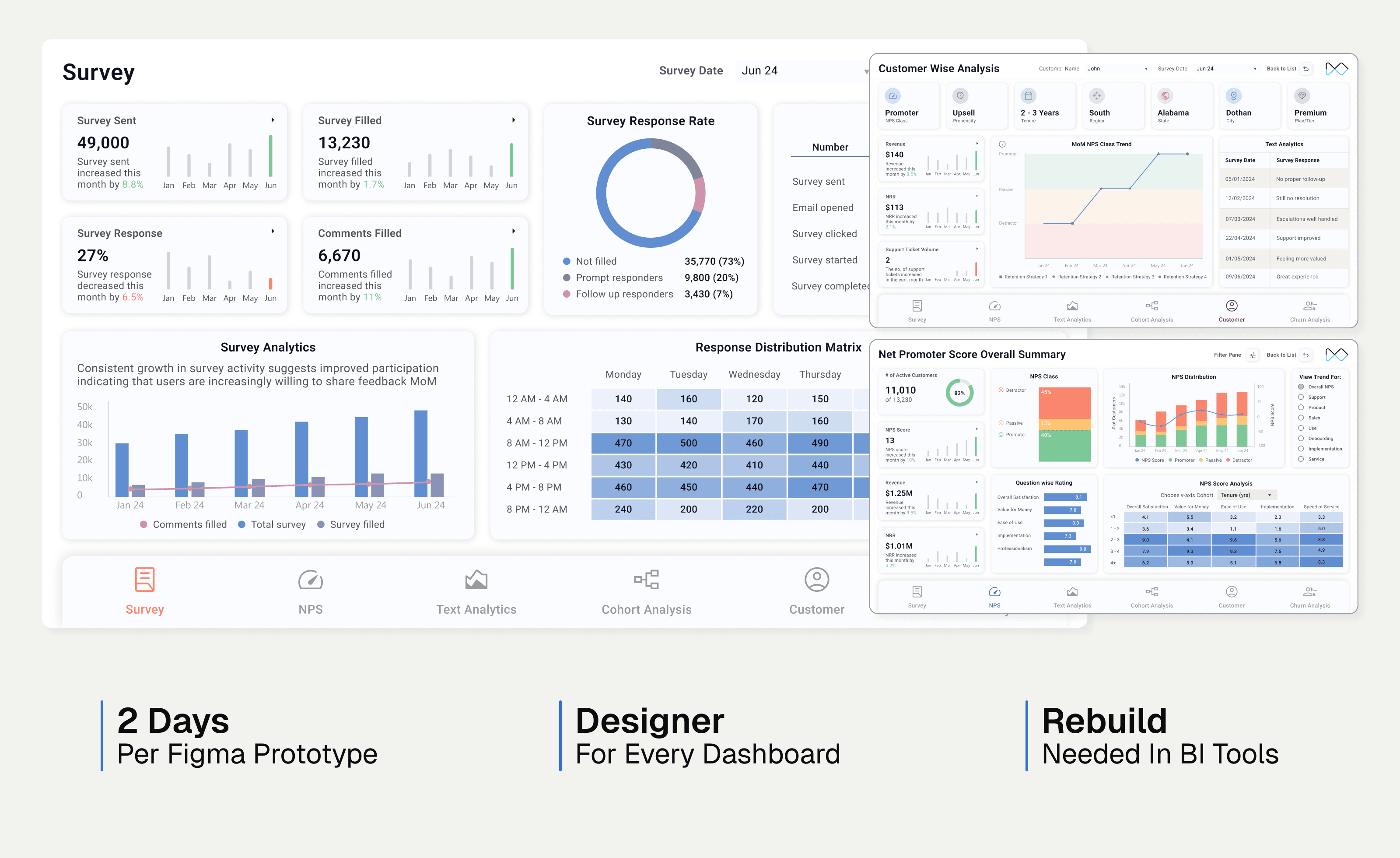Select the Service trend radio button
Screen dimensions: 1400x858
[x=1301, y=459]
